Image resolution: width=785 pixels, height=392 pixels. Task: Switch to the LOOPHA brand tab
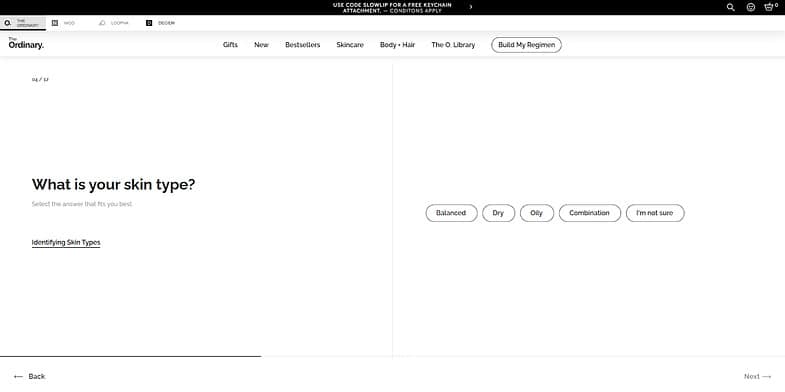point(114,23)
